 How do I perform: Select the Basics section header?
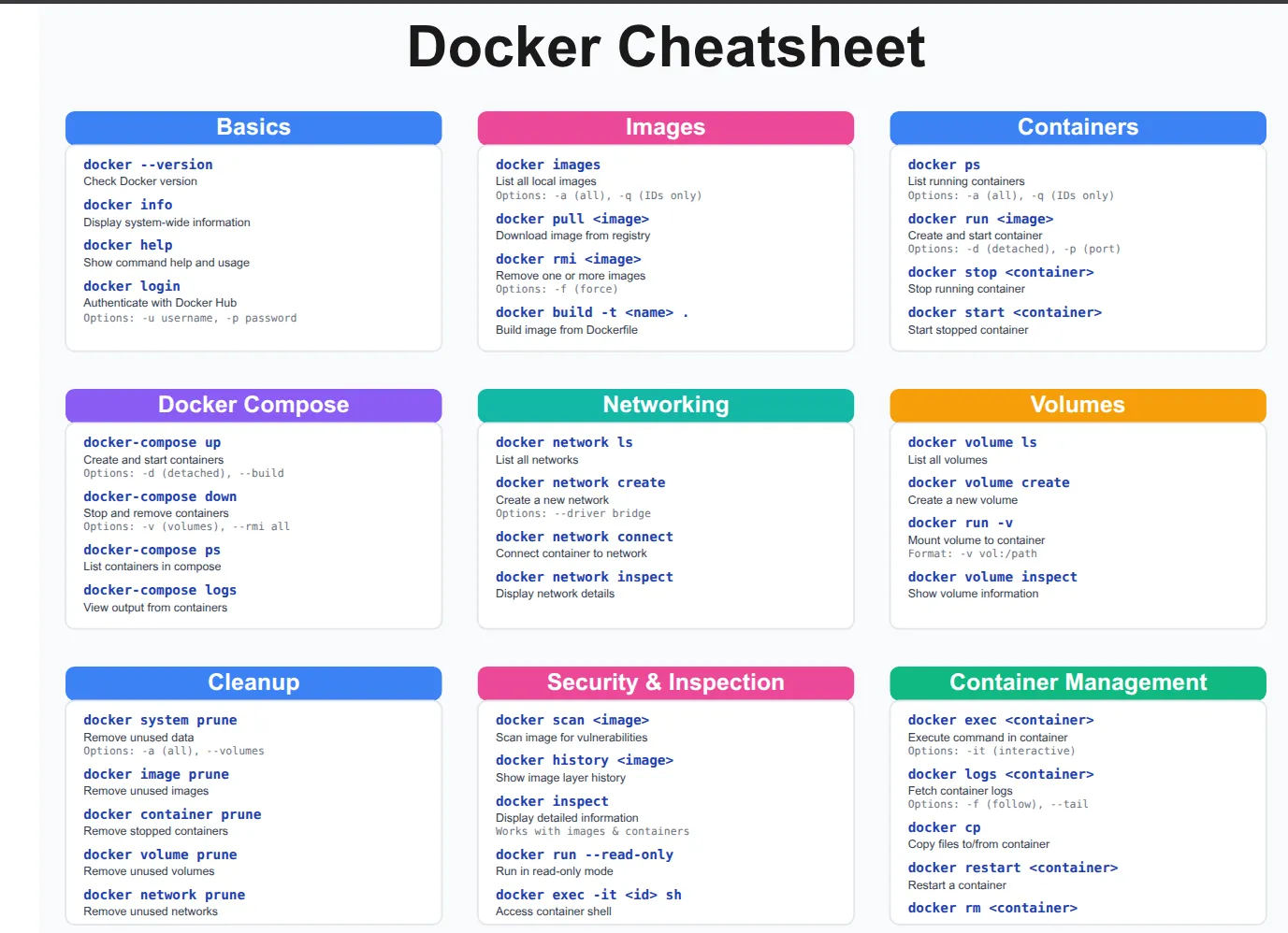253,127
